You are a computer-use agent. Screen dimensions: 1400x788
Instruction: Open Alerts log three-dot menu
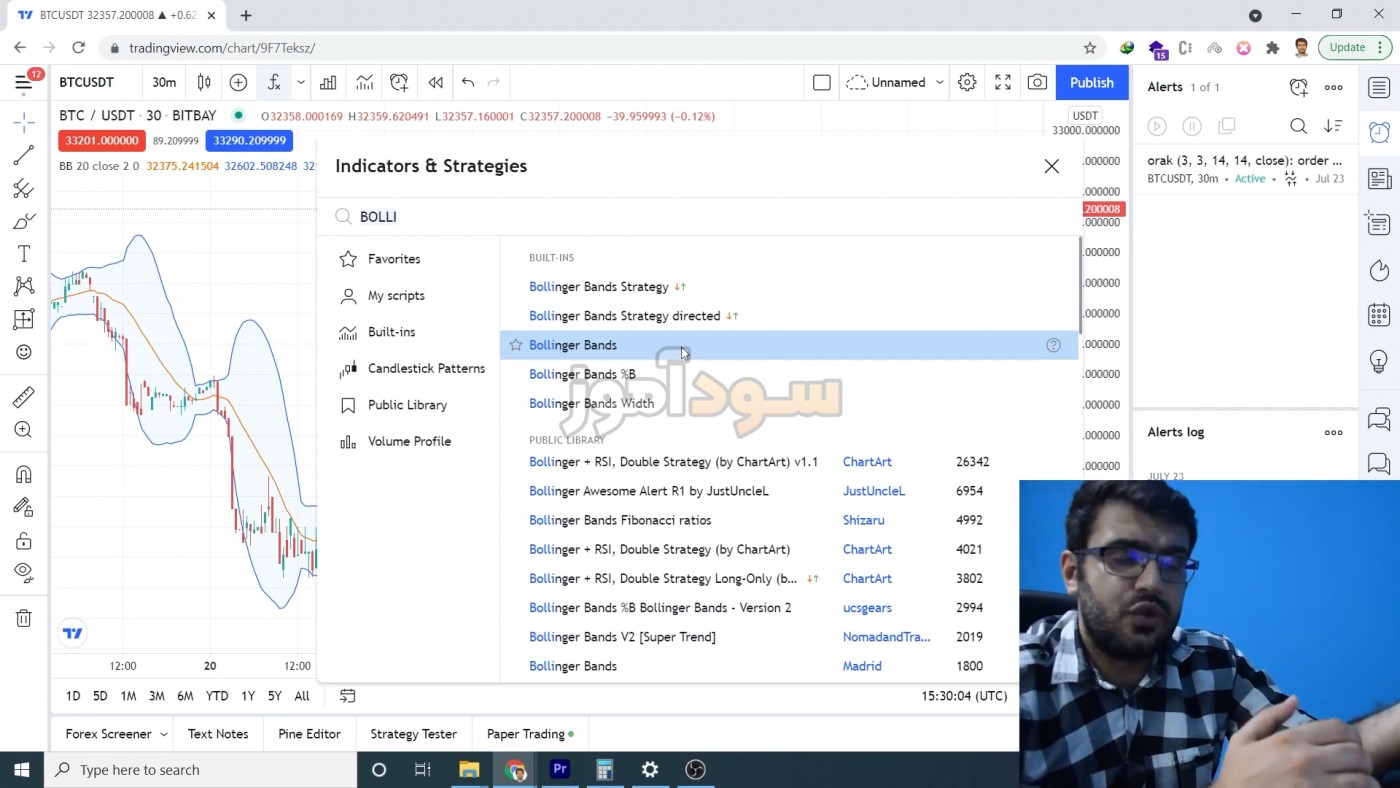1333,432
